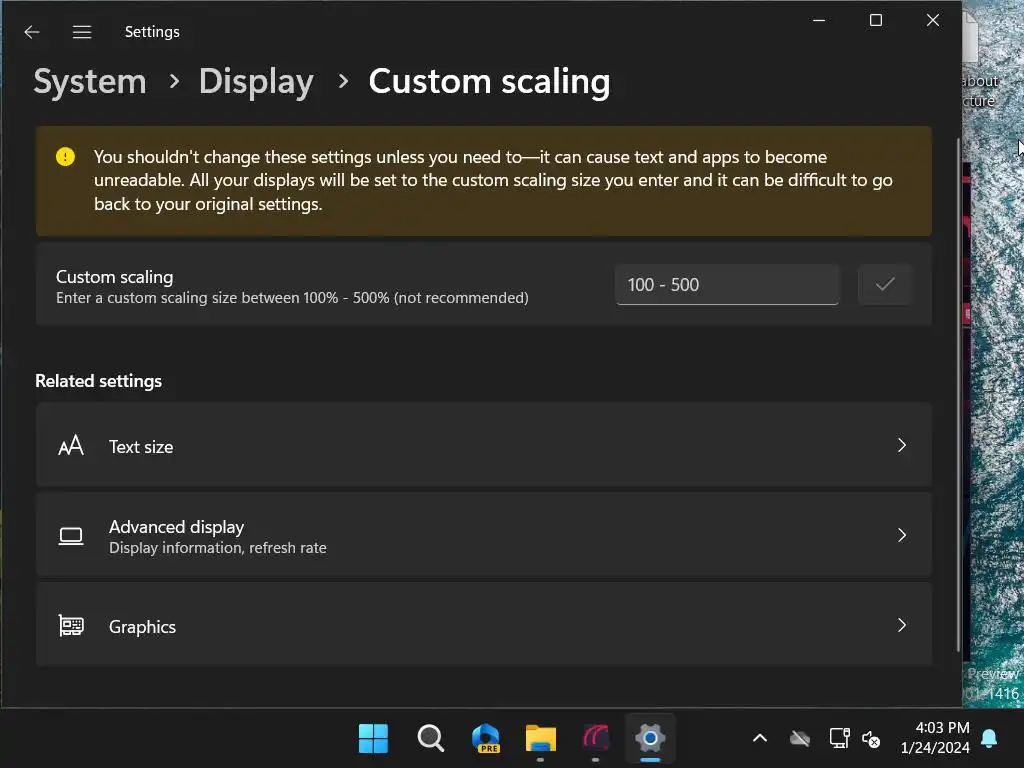
Task: Go to Display breadcrumb
Action: coord(256,81)
